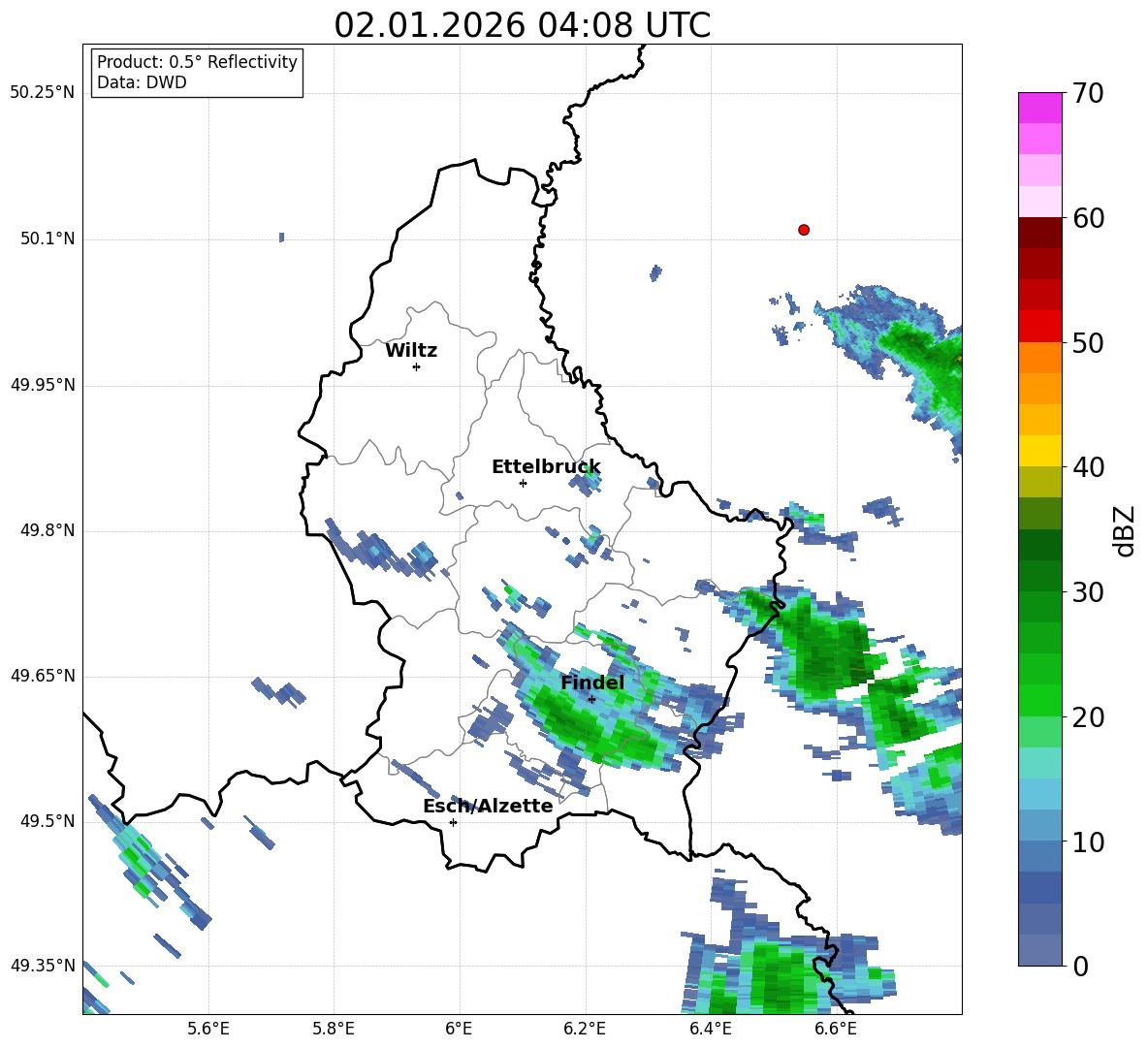Click the colorbar 20 tick label

point(1088,717)
